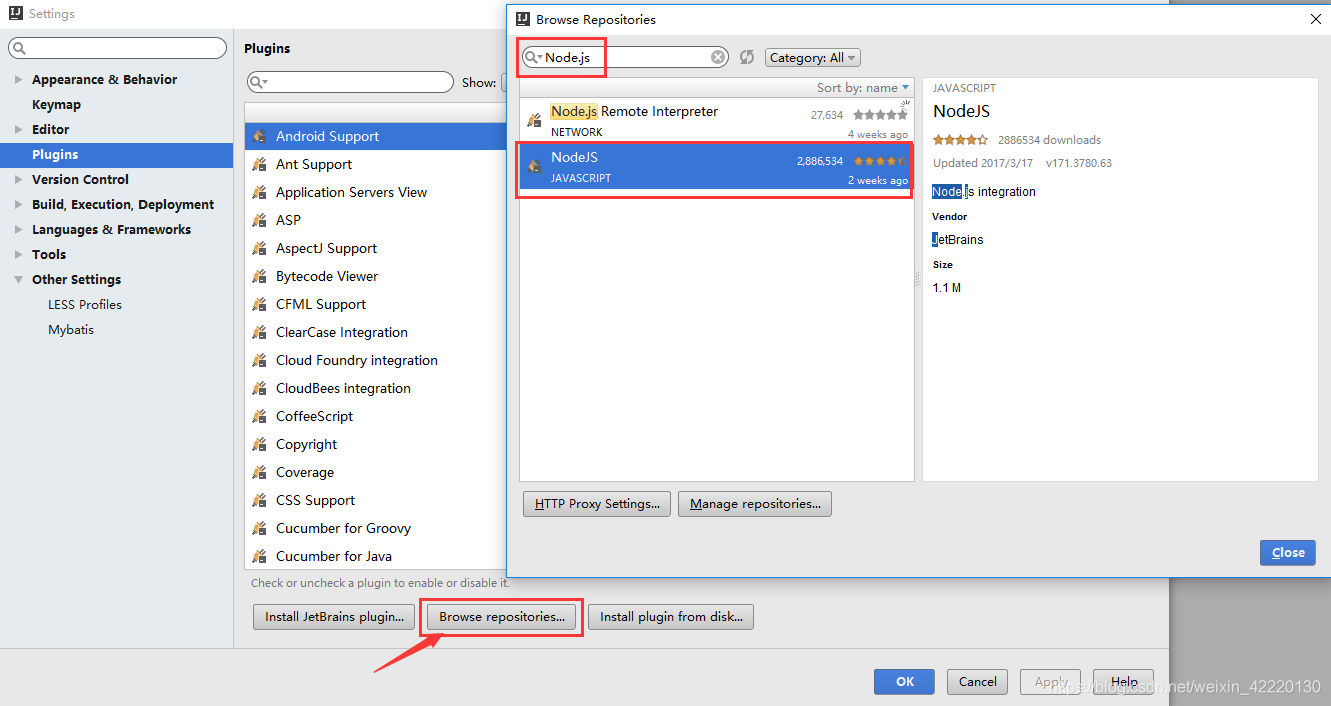
Task: Click the AspectJ Support plugin icon
Action: [260, 248]
